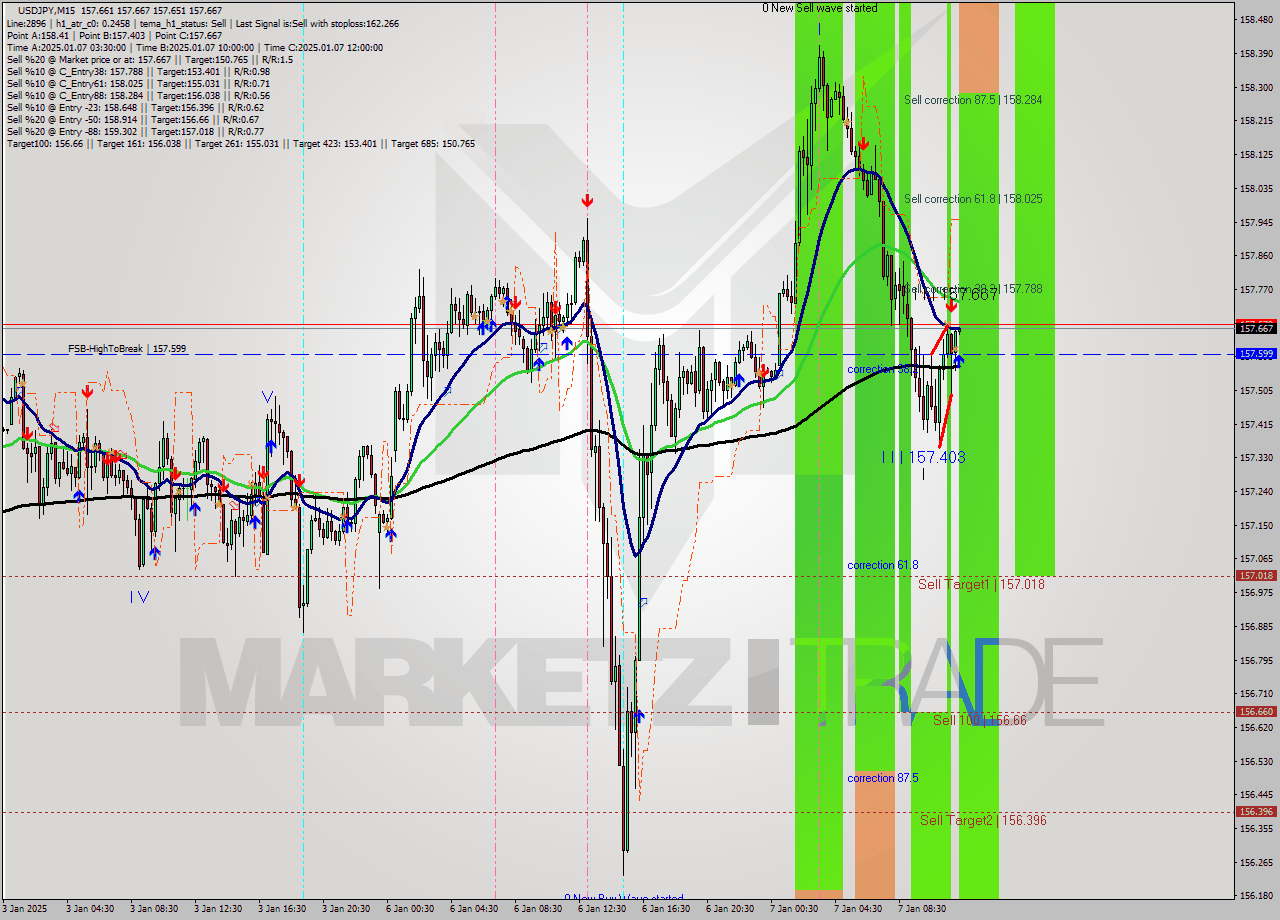The image size is (1280, 920).
Task: Click 157.240 on the price scale
Action: (x=1256, y=491)
